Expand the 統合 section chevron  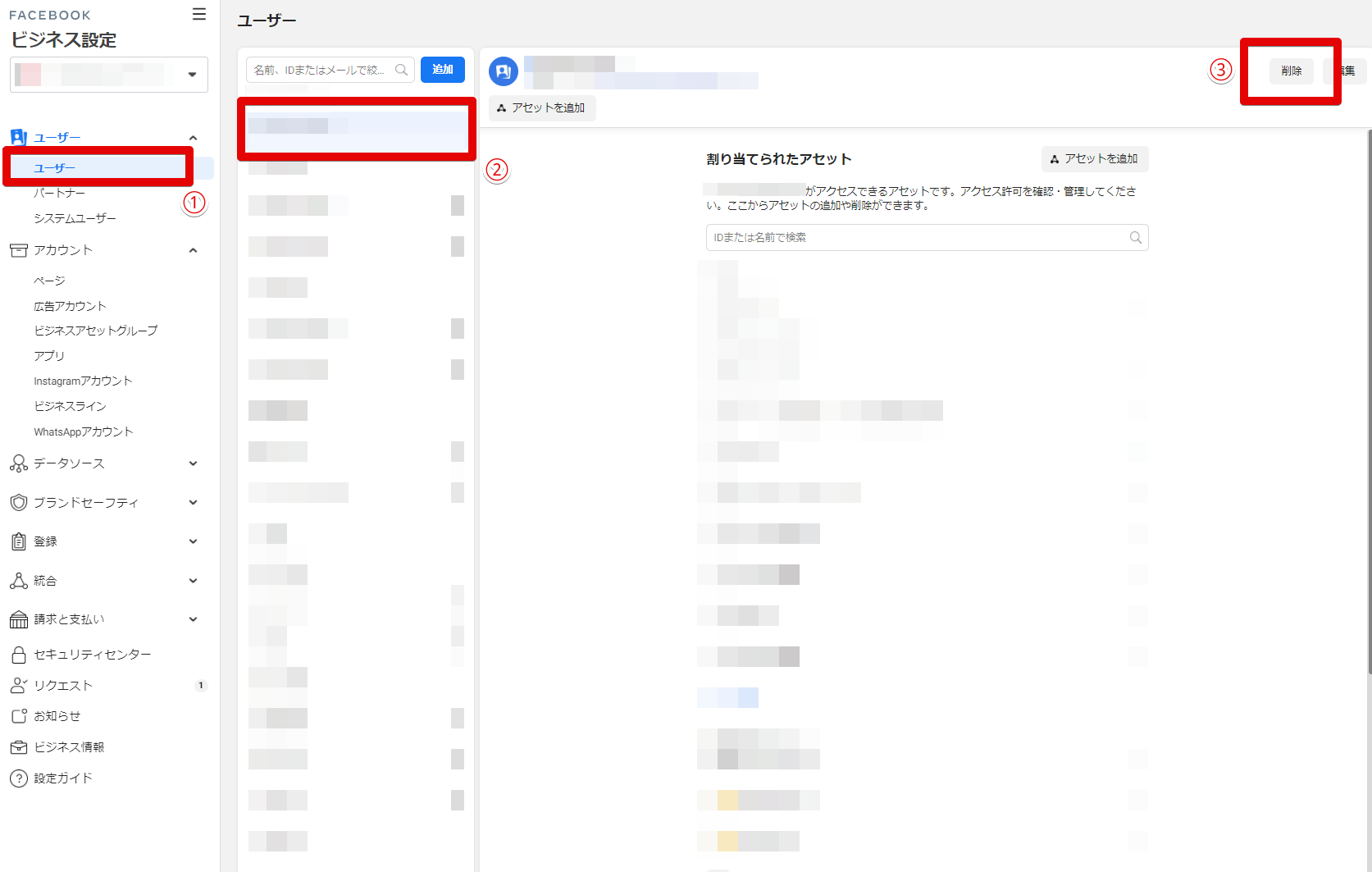193,581
